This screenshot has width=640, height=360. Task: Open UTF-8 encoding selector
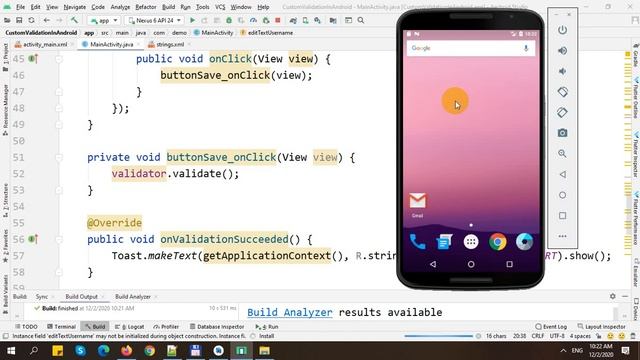[557, 336]
